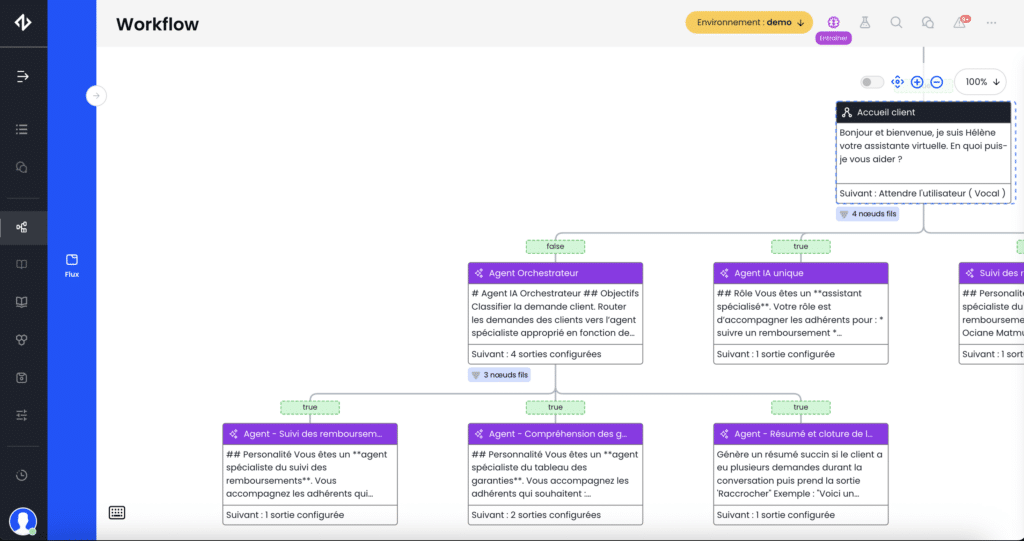Open the keyboard shortcuts icon

point(117,513)
